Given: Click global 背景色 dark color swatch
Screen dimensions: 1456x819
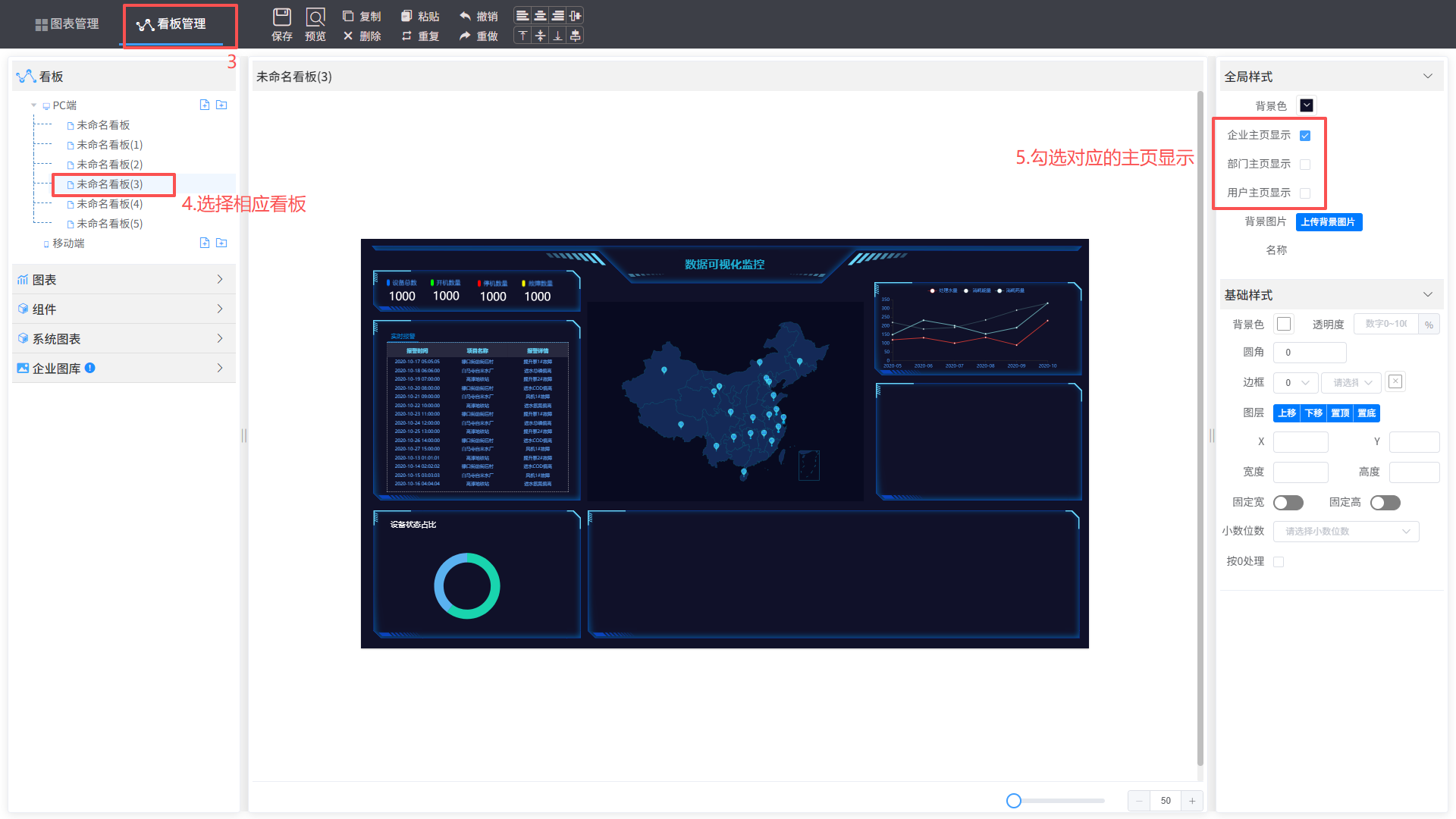Looking at the screenshot, I should point(1306,105).
